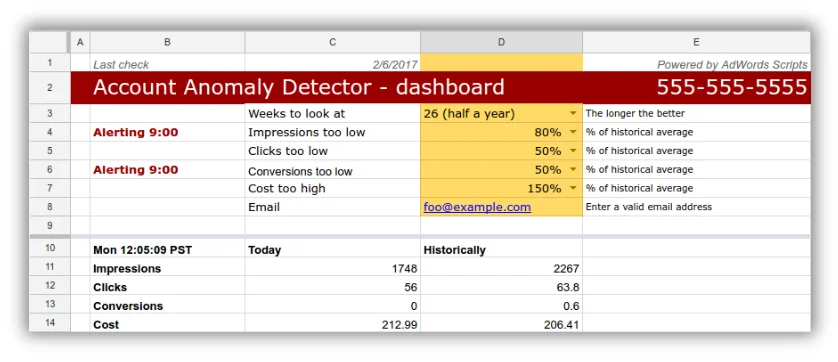Viewport: 838px width, 362px height.
Task: Open the Cost too high 150% dropdown arrow
Action: coord(573,188)
